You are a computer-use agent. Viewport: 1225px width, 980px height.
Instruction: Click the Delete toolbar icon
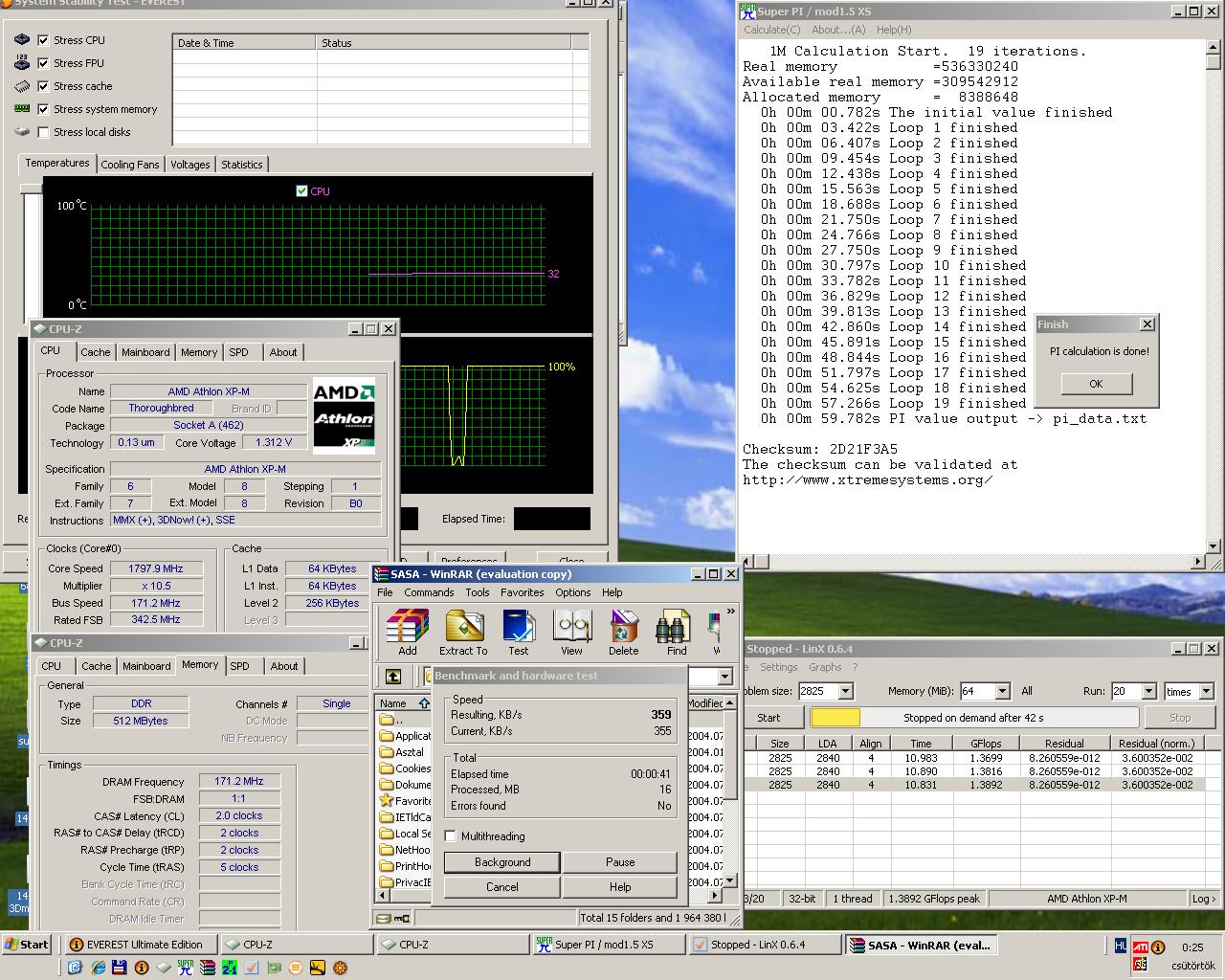click(x=623, y=633)
